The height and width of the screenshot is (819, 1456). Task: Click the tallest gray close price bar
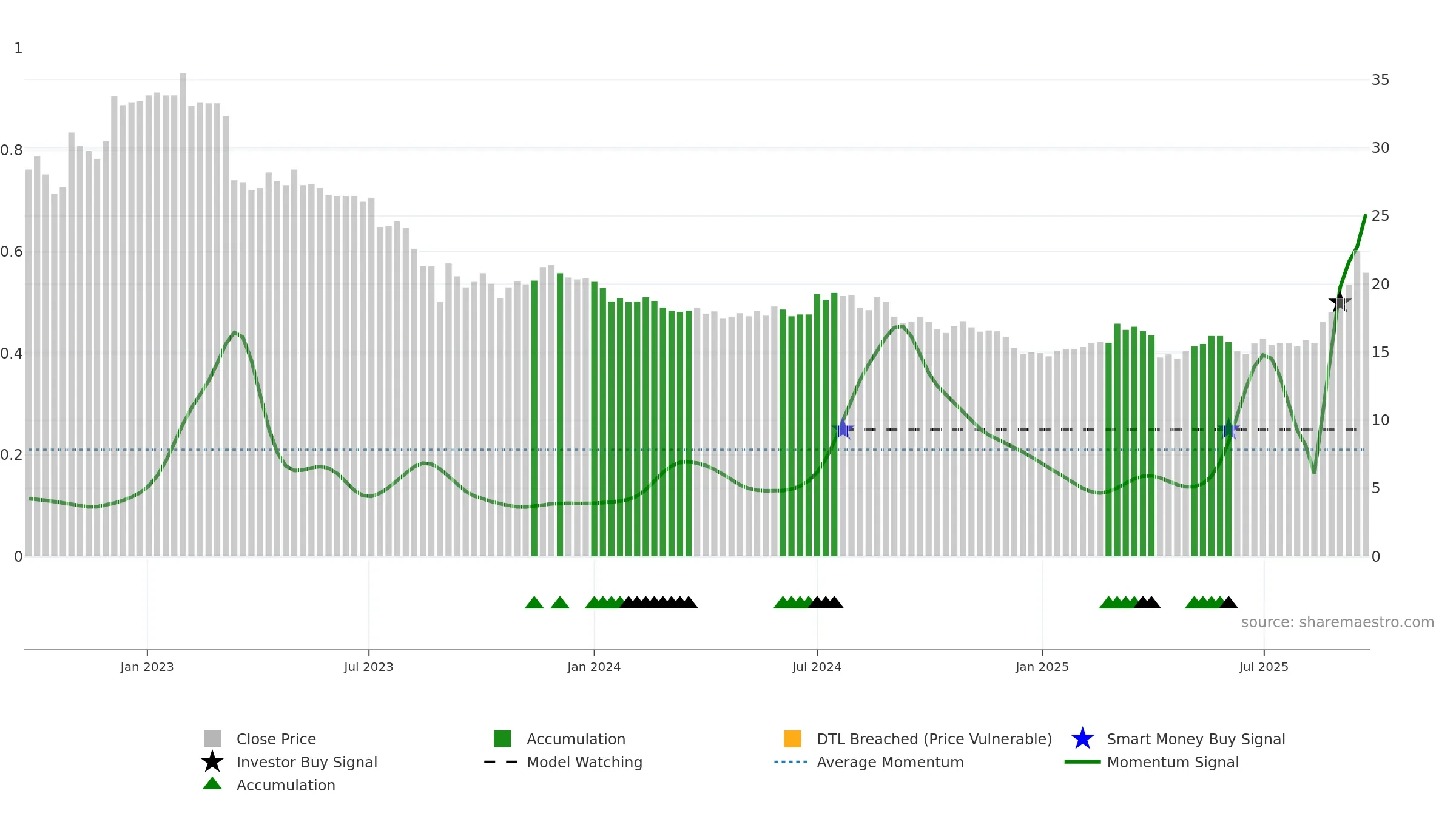183,314
